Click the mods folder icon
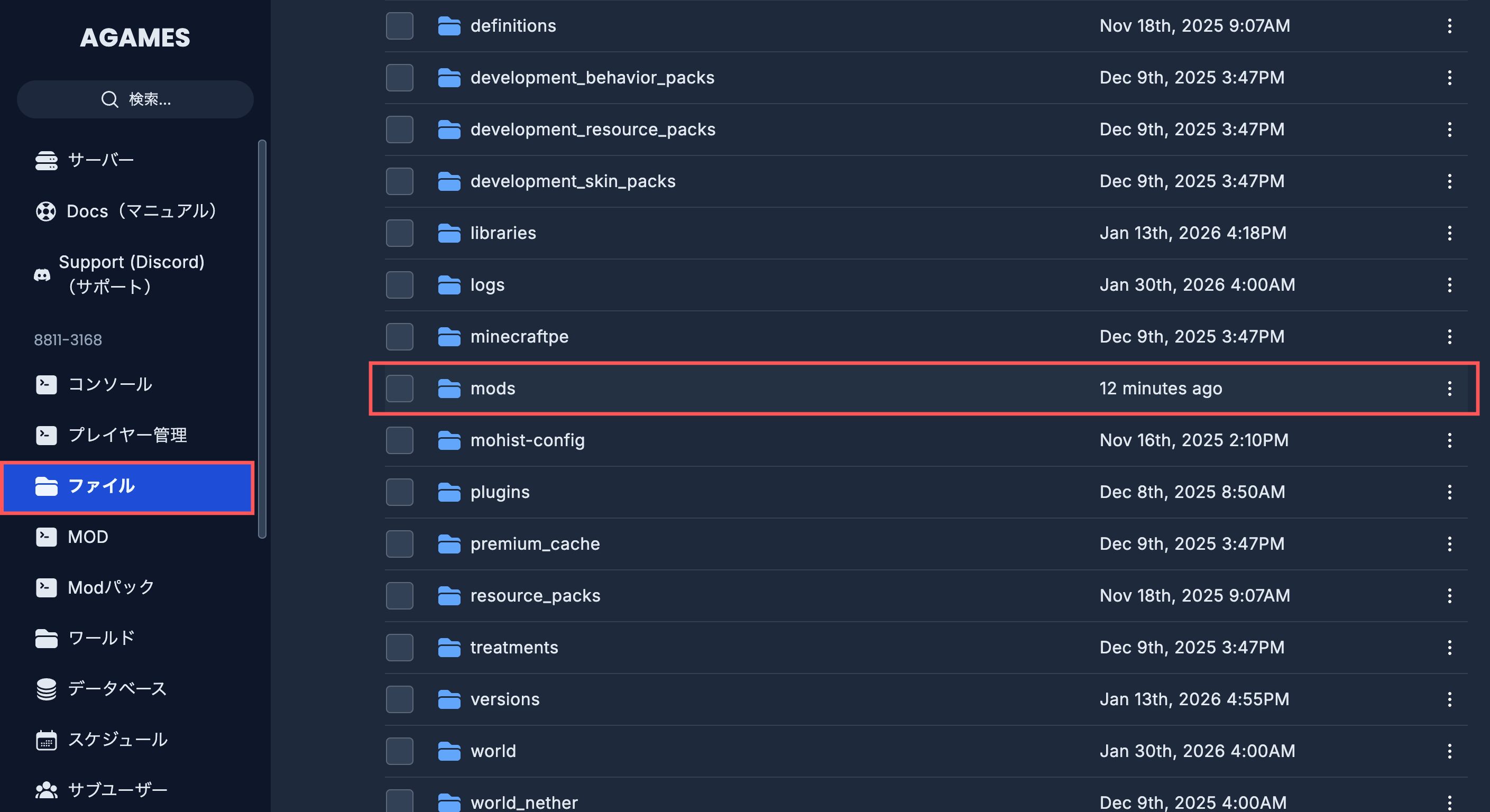 pyautogui.click(x=449, y=389)
